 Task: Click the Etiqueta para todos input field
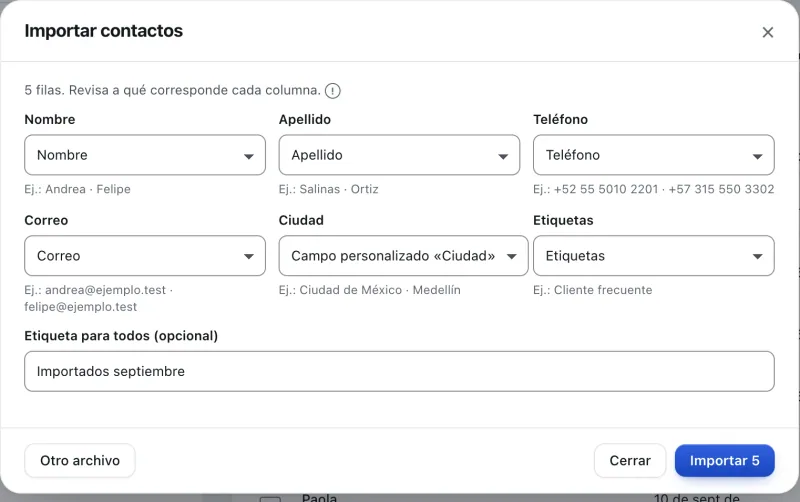399,371
